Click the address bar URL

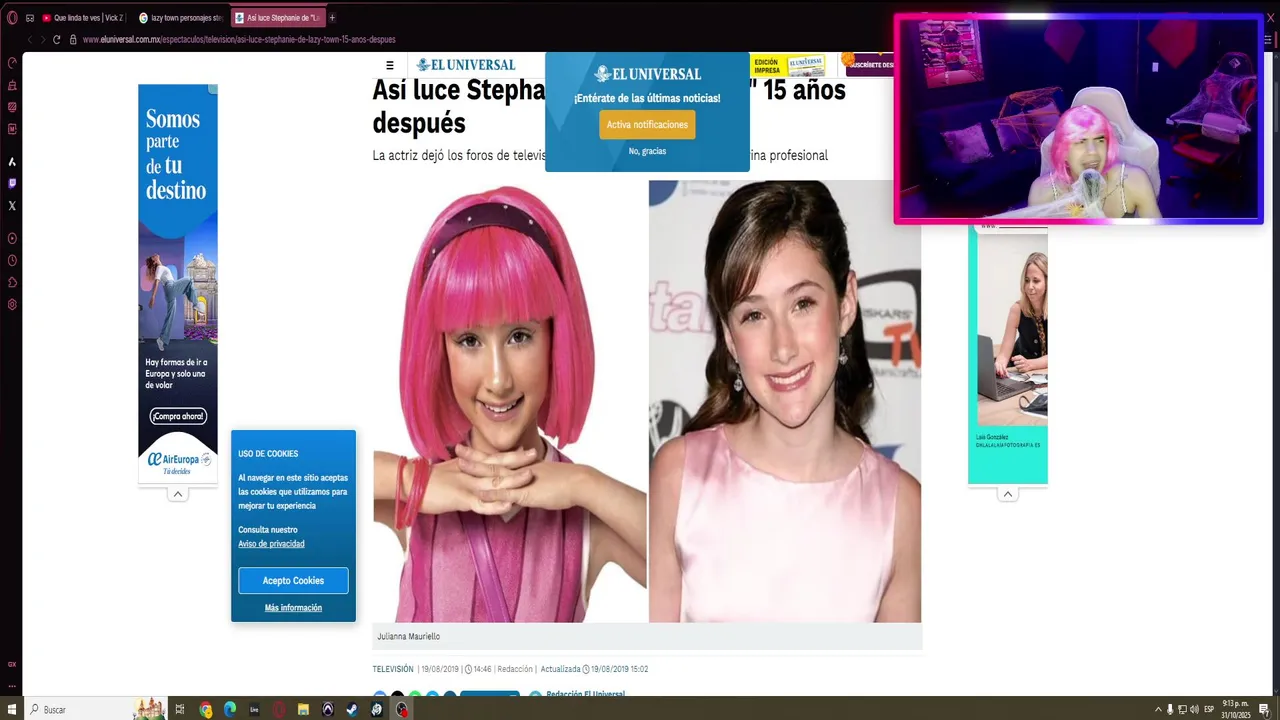239,39
